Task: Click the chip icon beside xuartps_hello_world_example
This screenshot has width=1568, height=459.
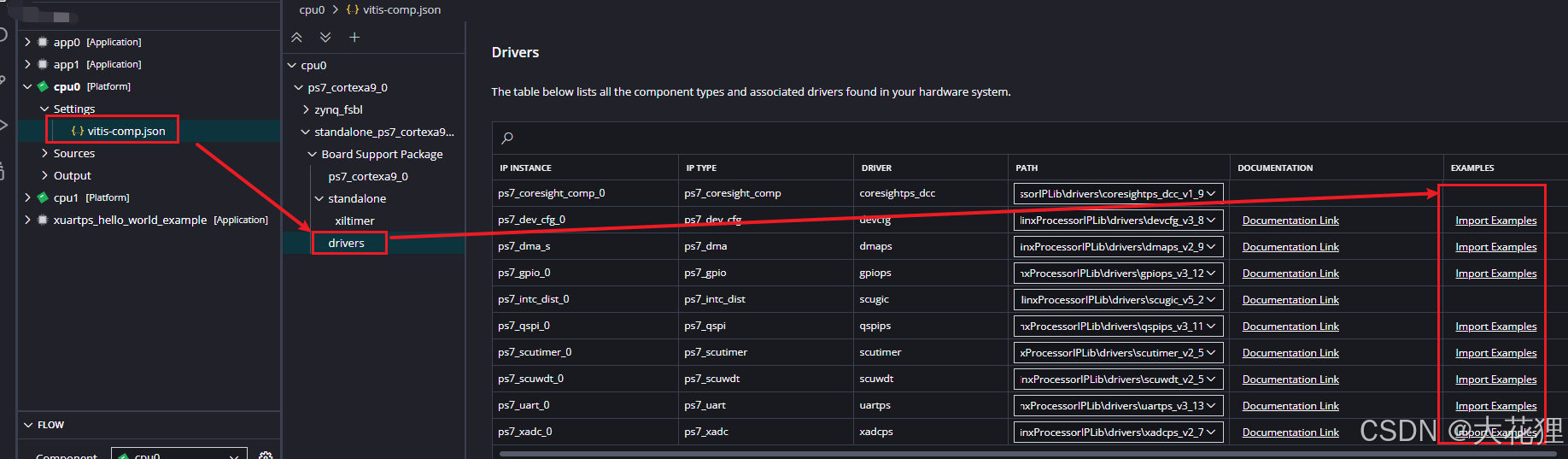Action: (x=43, y=220)
